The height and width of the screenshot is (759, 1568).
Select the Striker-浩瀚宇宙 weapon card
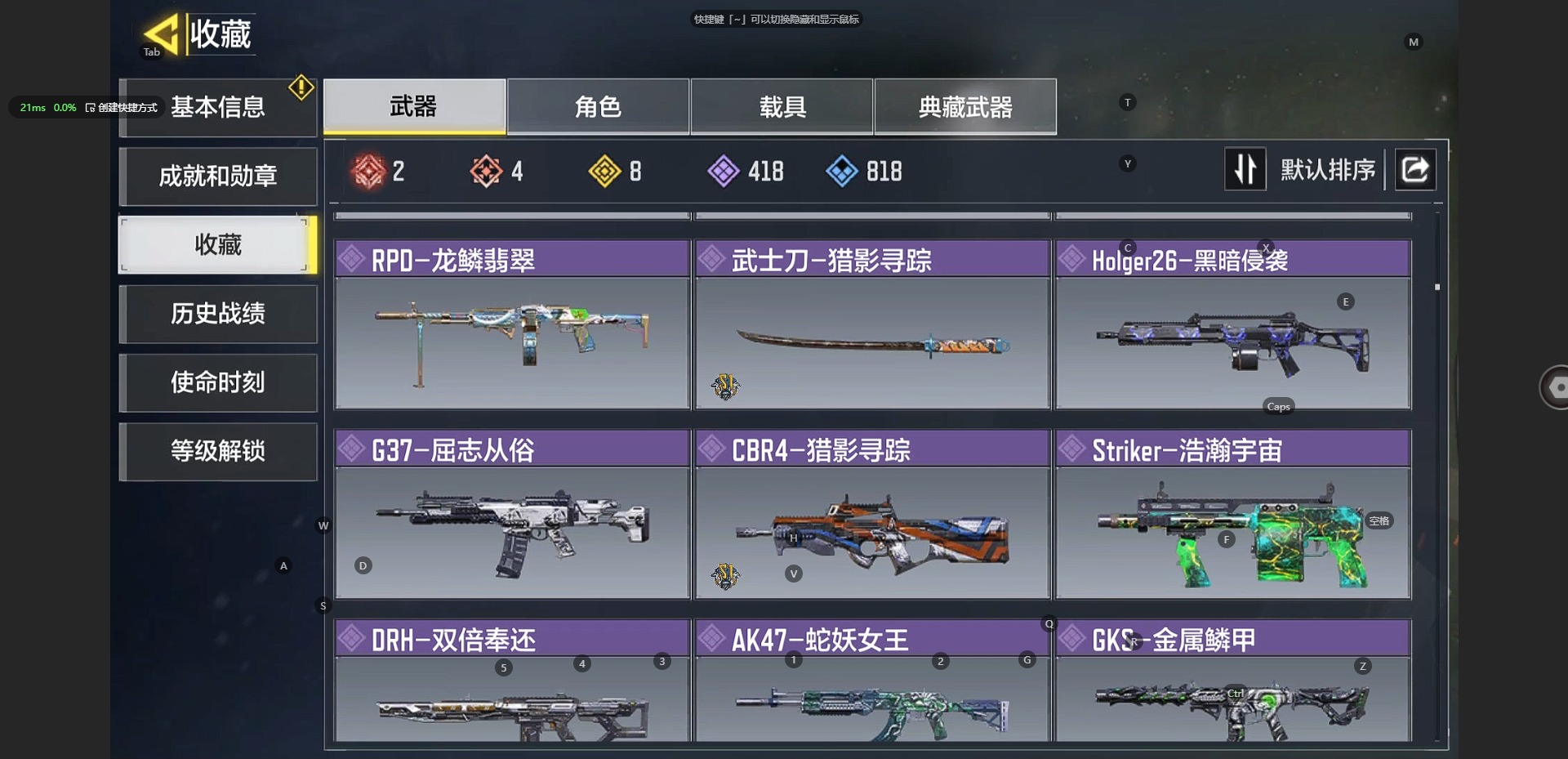pos(1233,514)
